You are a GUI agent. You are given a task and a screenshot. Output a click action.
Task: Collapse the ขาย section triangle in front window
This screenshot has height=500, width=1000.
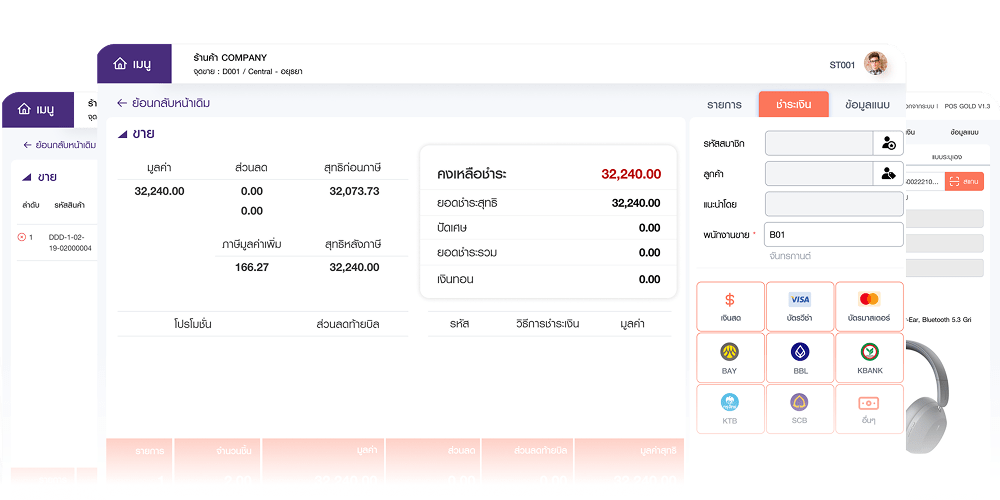[x=122, y=134]
